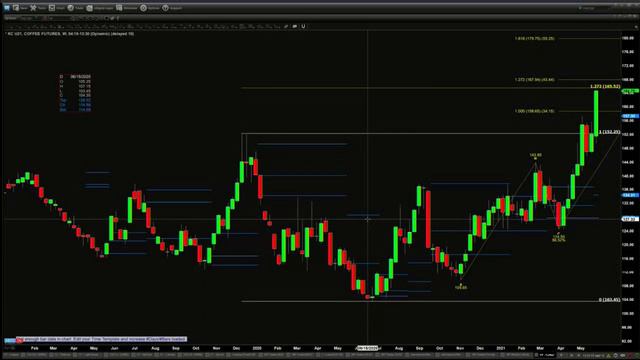
Task: Open the Tools menu
Action: (38, 8)
